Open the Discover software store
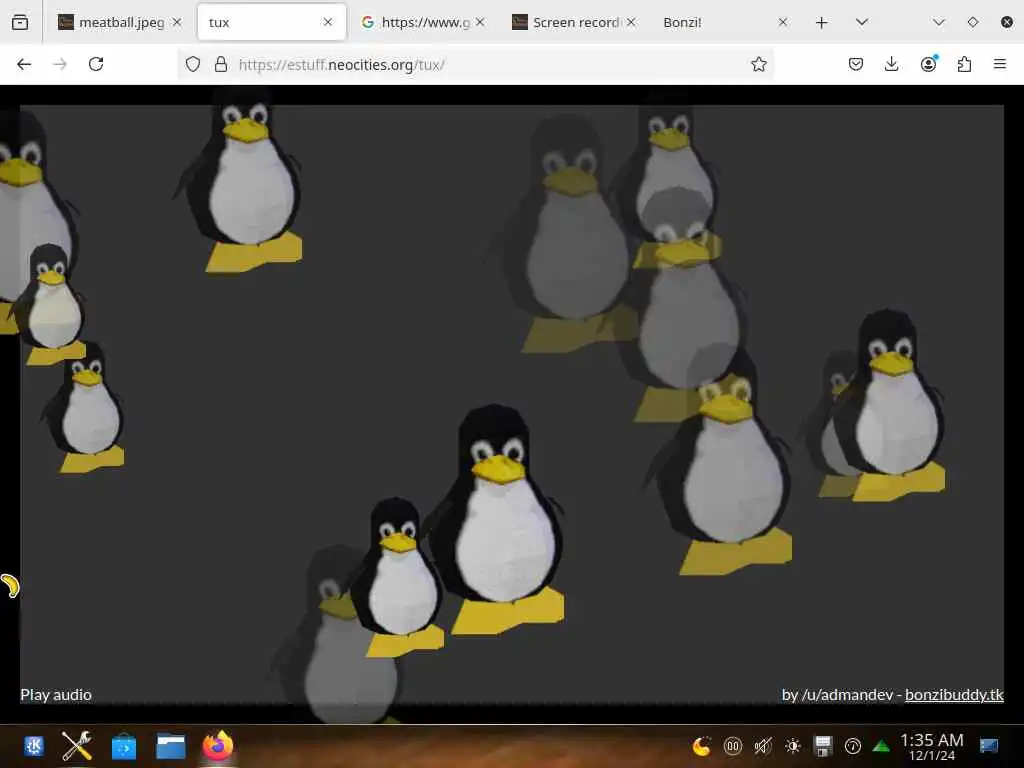1024x768 pixels. (x=123, y=746)
